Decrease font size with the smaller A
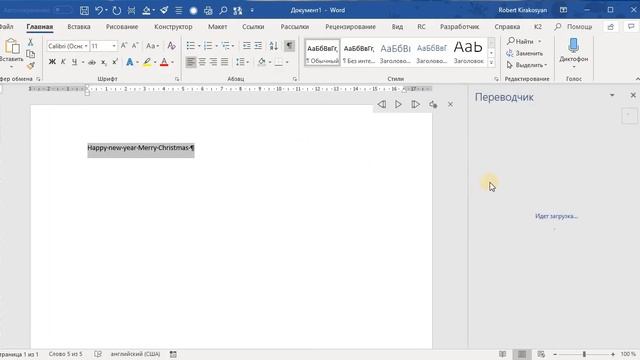640x360 pixels. [135, 46]
